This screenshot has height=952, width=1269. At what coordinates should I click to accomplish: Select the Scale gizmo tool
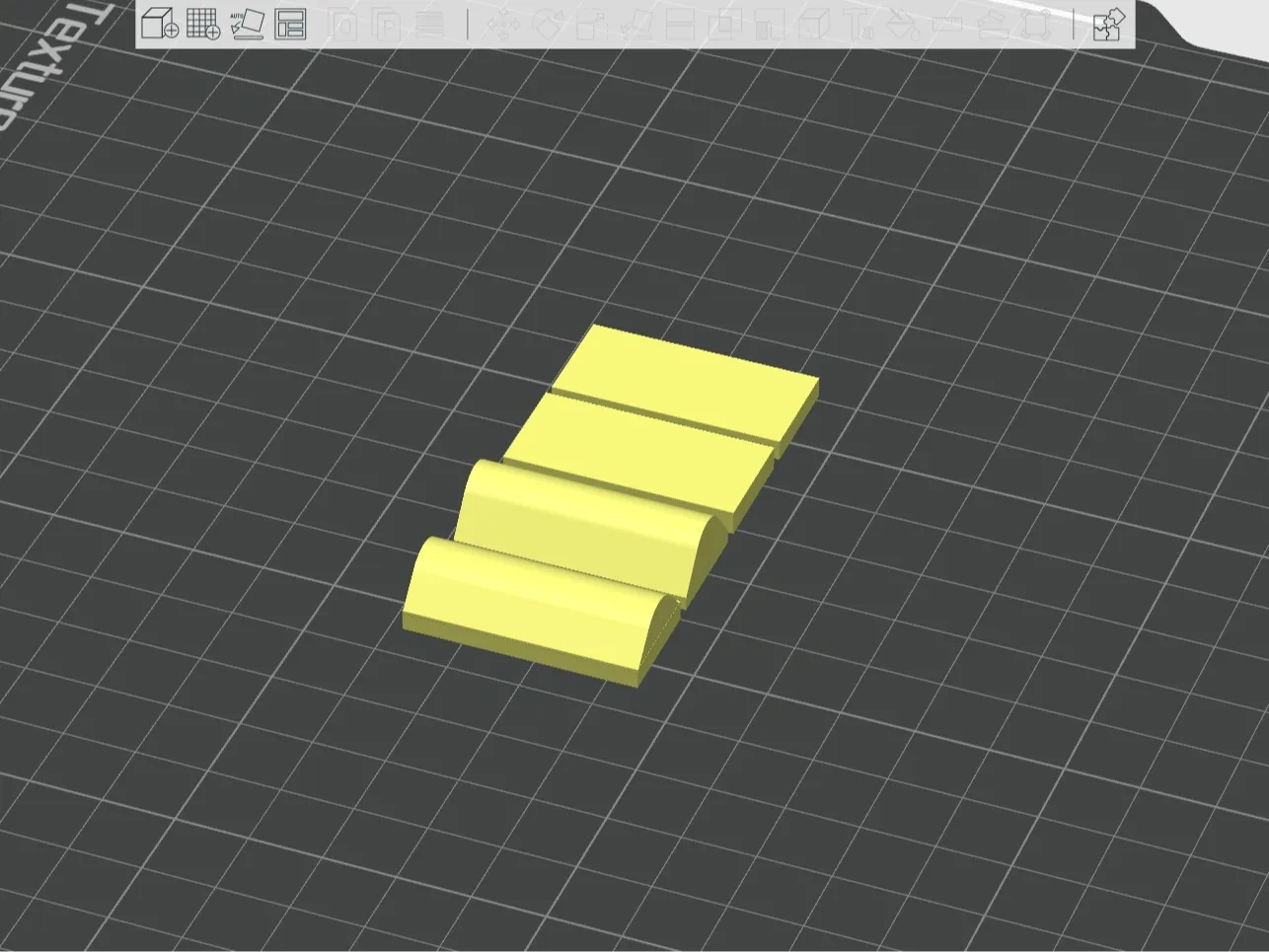click(591, 24)
